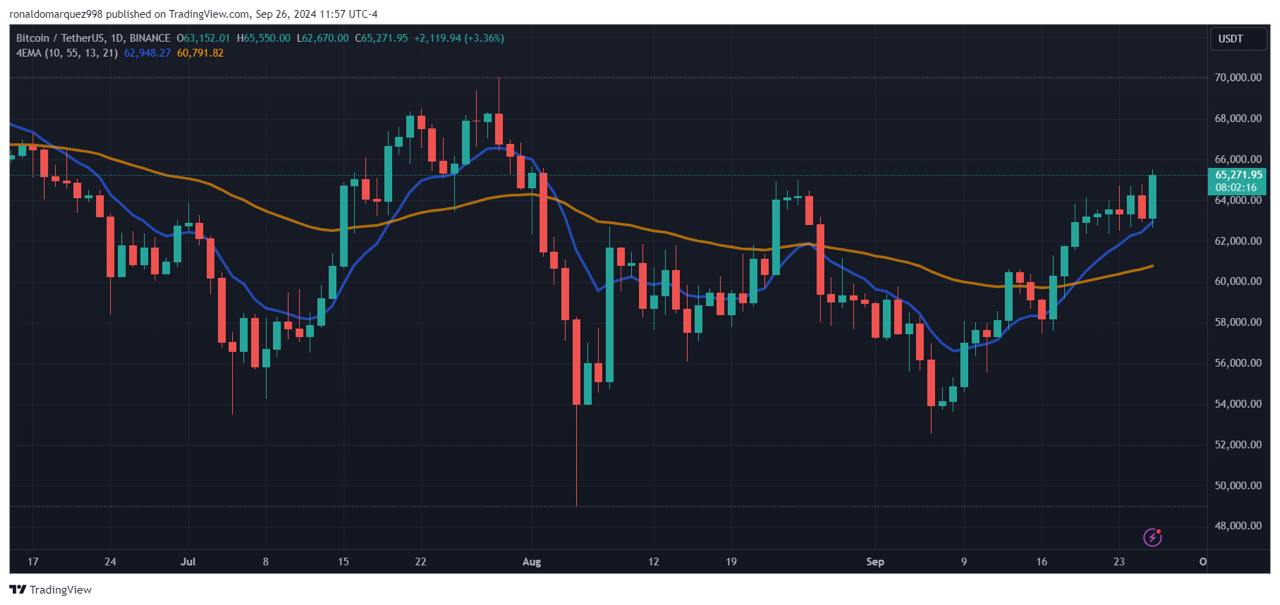
Task: Click the current price label 65,271.95
Action: [x=1238, y=174]
